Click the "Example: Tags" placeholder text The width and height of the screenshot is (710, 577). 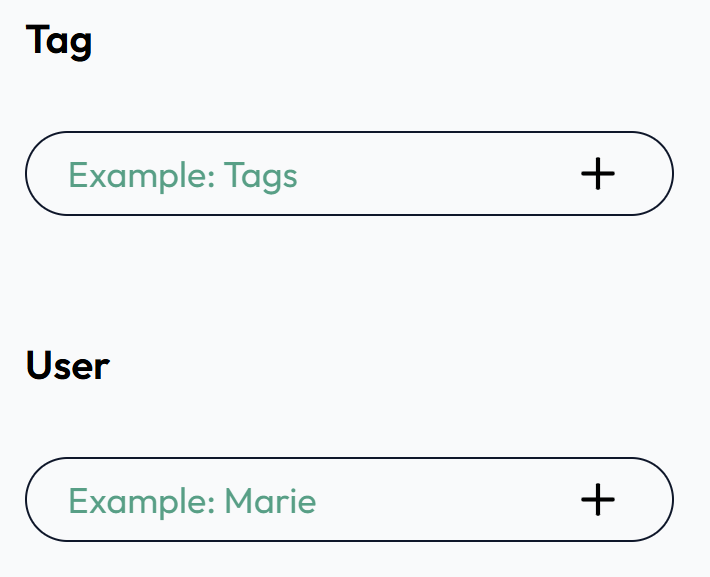point(183,176)
